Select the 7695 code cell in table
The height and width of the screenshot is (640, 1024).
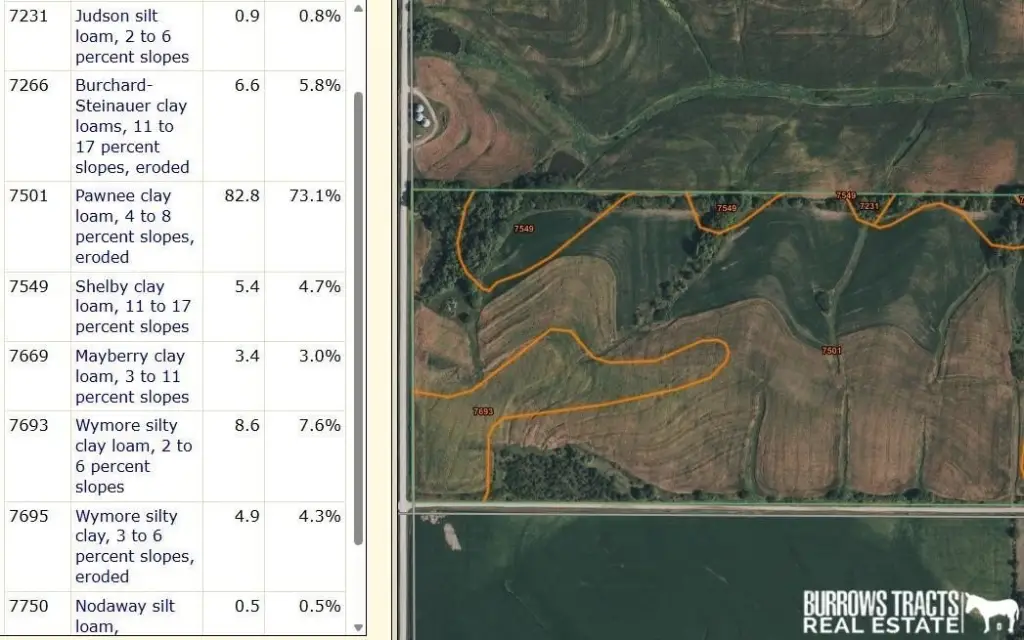29,516
